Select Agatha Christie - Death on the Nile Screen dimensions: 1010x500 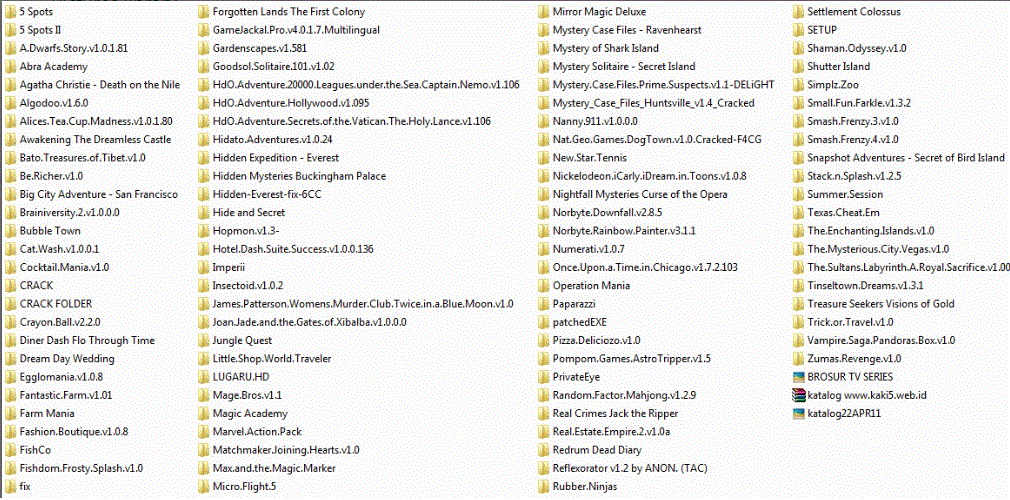[x=100, y=85]
